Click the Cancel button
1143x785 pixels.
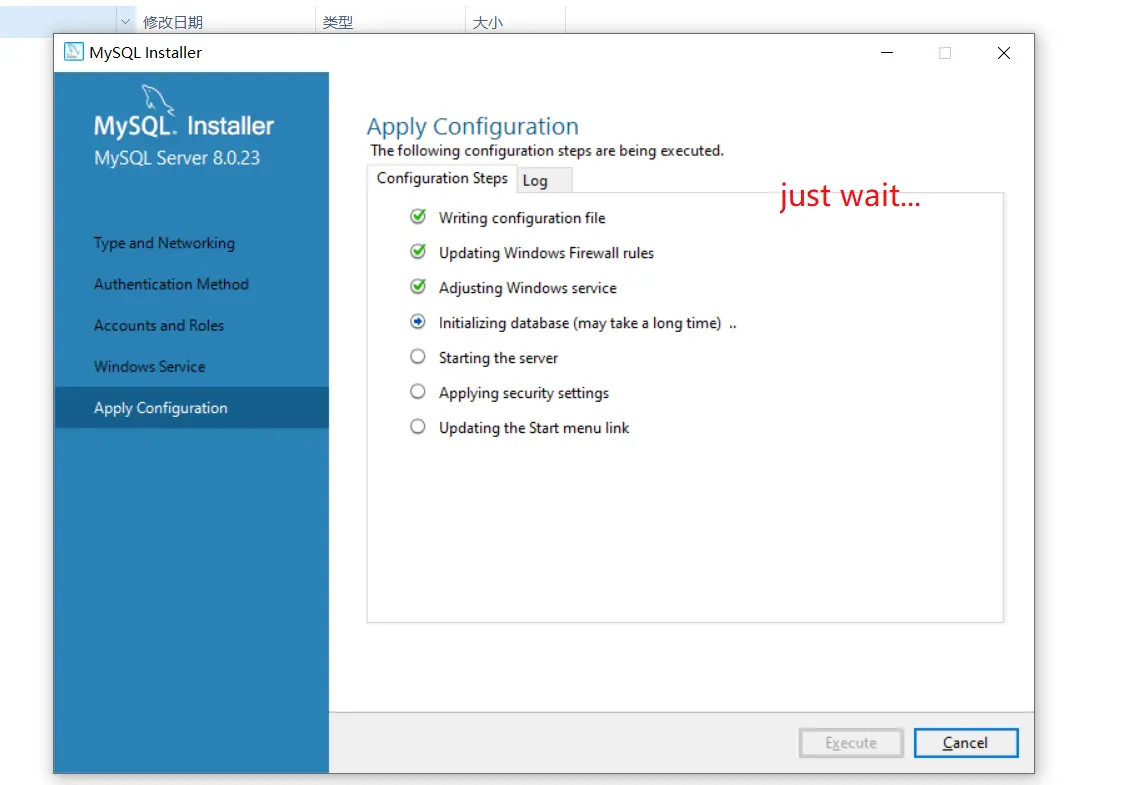coord(966,743)
